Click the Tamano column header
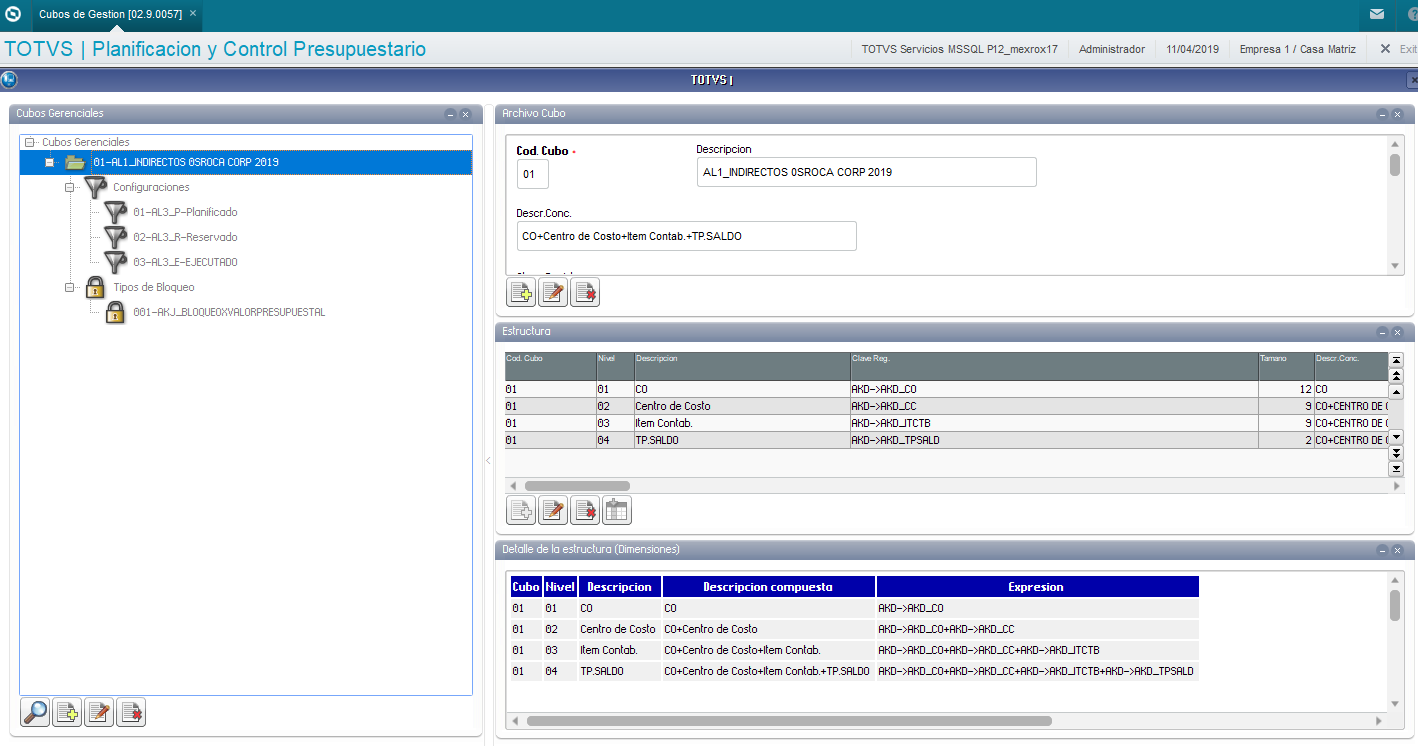This screenshot has height=746, width=1418. point(1286,365)
